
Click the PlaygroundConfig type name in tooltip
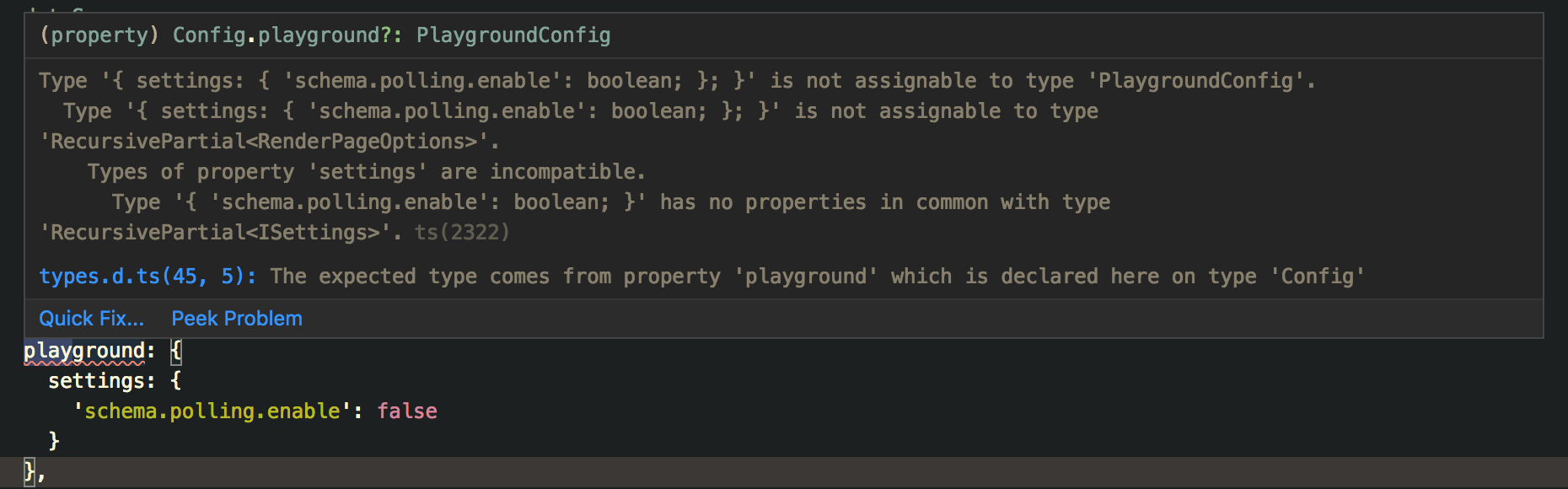tap(513, 35)
